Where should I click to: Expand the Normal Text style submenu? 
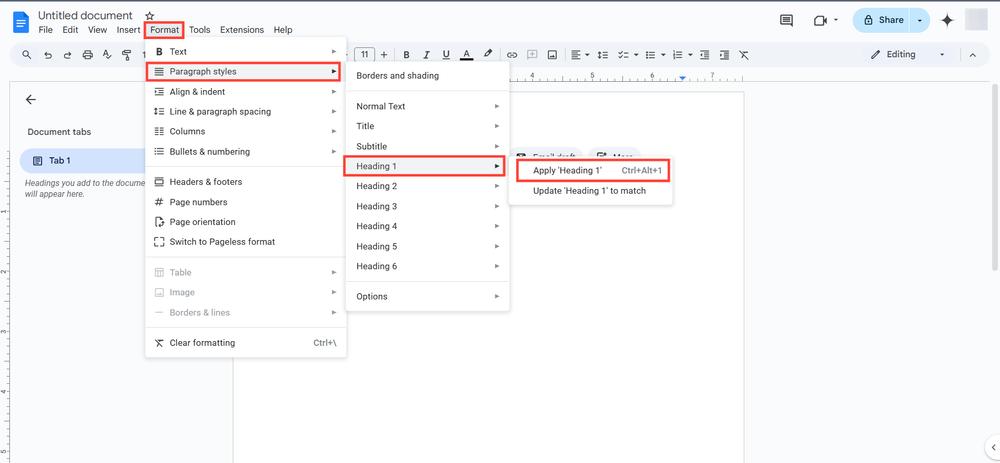pos(427,107)
